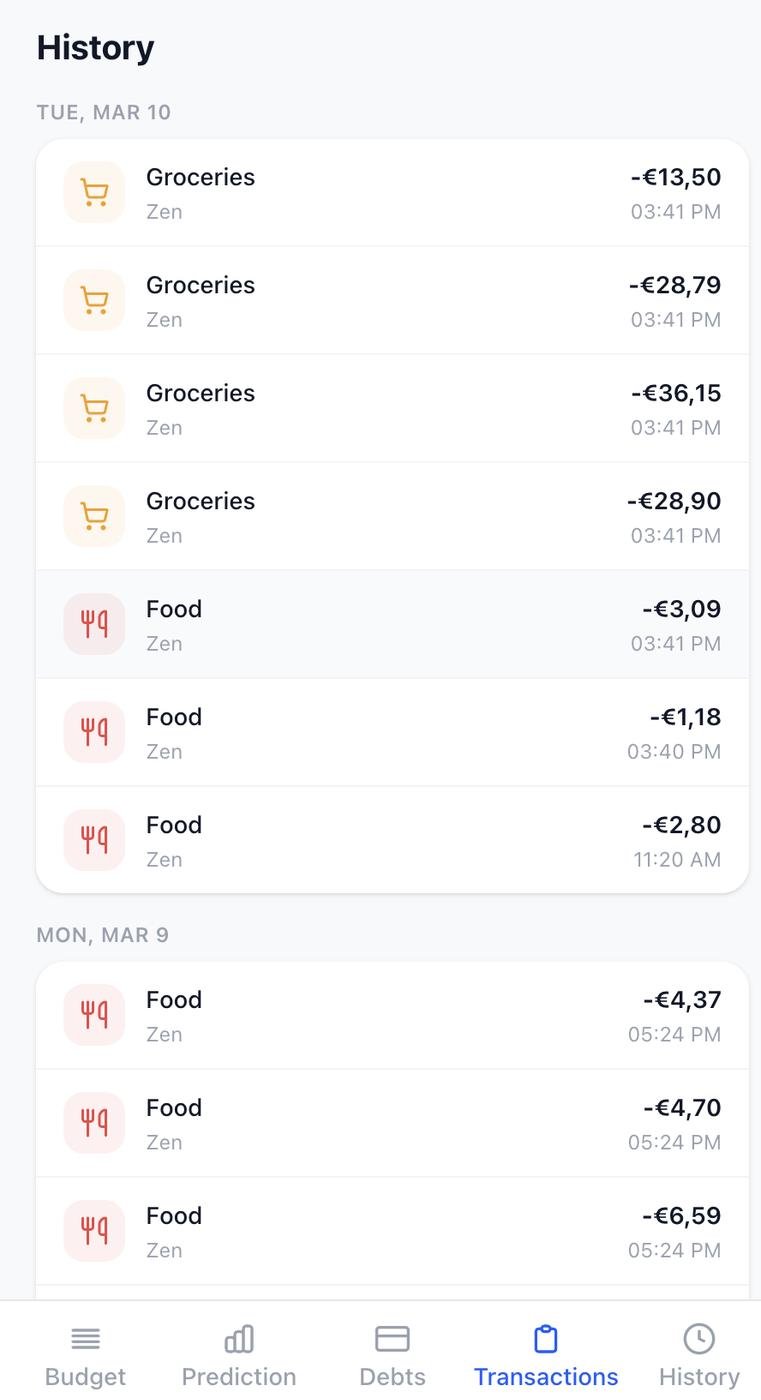Tap the MON, MAR 9 date header

click(103, 935)
